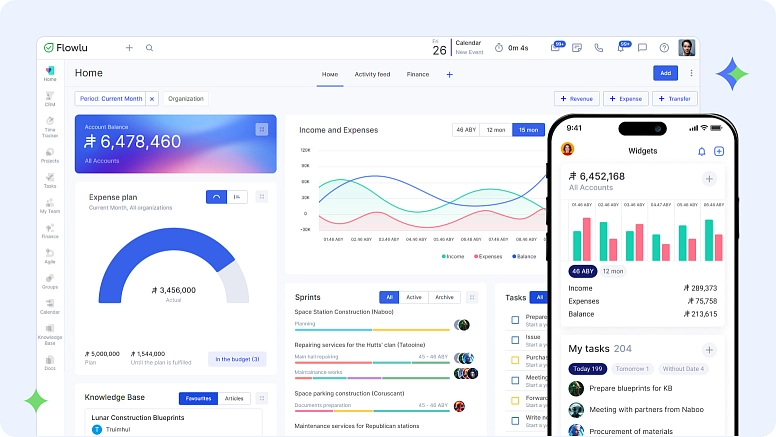The image size is (776, 437).
Task: Open the chat bubble icon
Action: tap(642, 48)
